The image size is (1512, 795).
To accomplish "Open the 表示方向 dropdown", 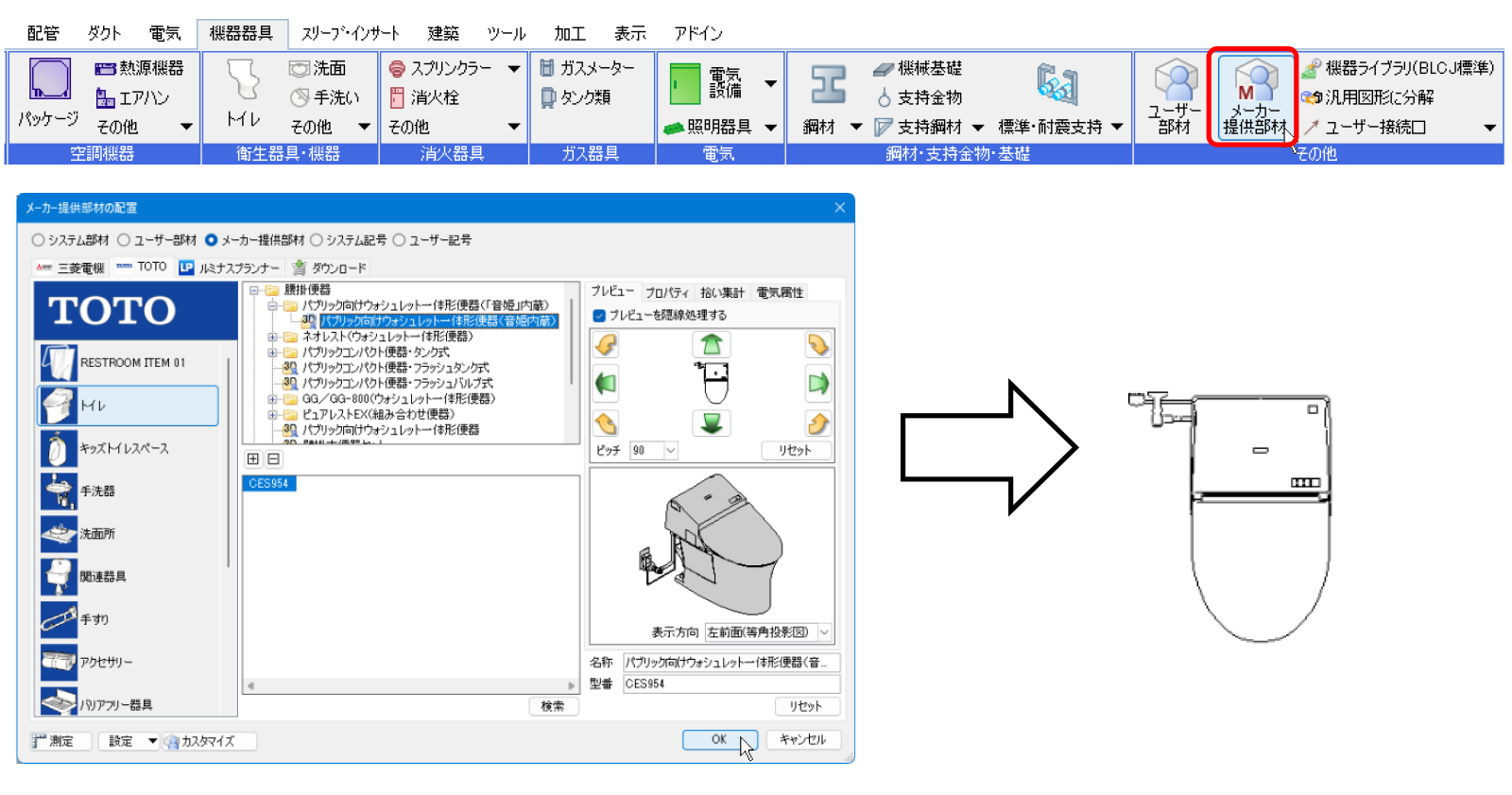I will coord(824,632).
